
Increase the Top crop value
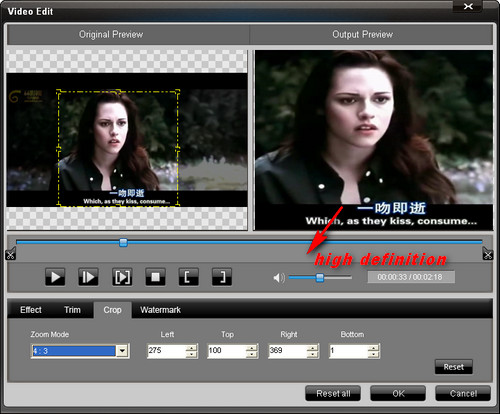click(252, 348)
